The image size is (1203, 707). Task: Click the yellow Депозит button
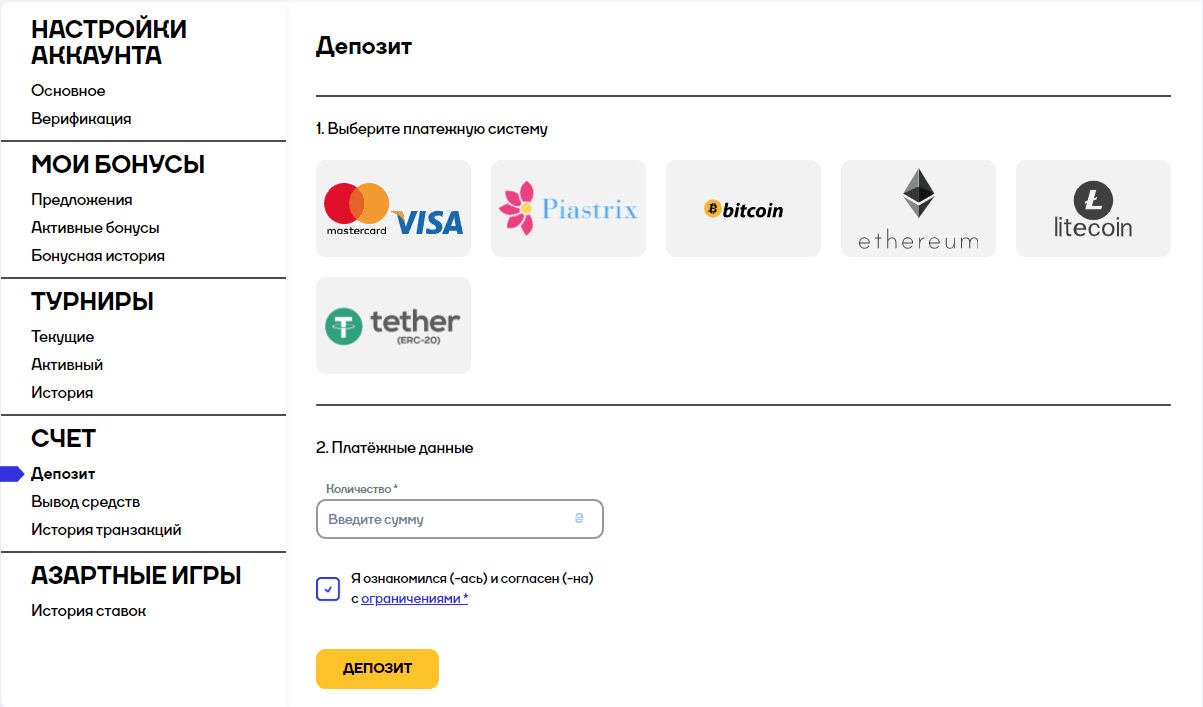(x=377, y=669)
